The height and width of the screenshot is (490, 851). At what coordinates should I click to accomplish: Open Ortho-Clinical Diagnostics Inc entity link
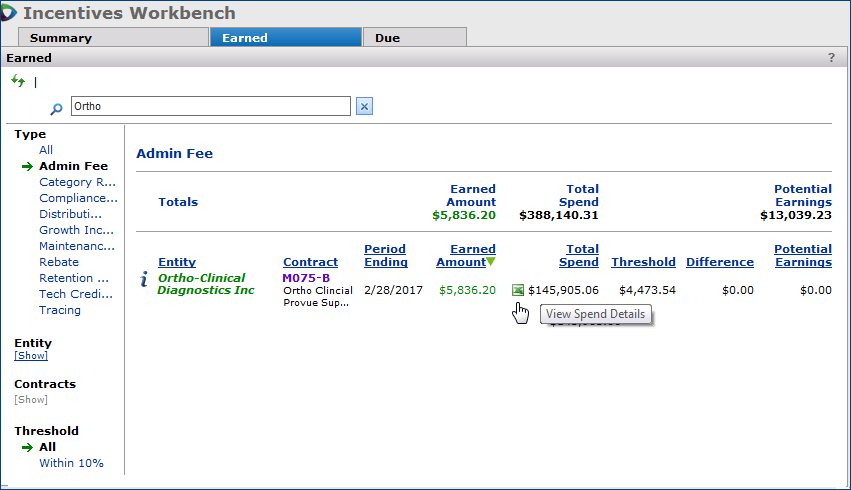pos(206,284)
